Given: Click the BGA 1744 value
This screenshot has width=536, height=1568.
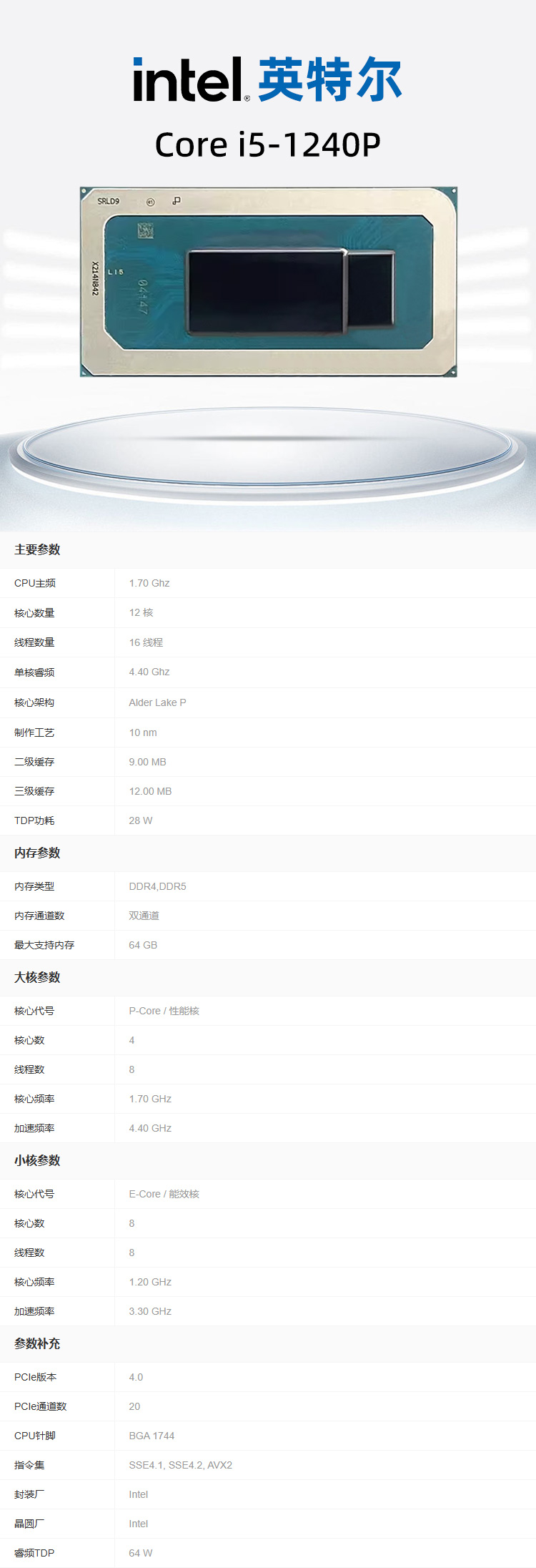Looking at the screenshot, I should [x=152, y=1436].
